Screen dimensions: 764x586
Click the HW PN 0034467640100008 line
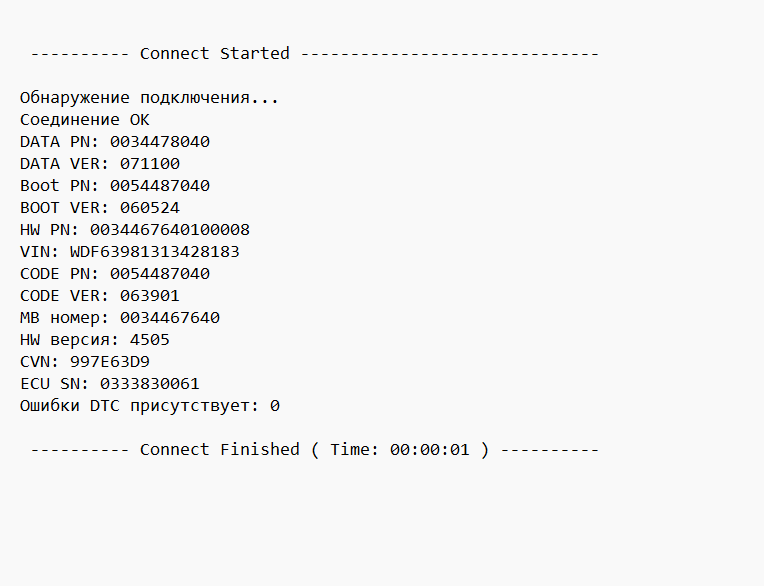click(x=135, y=229)
